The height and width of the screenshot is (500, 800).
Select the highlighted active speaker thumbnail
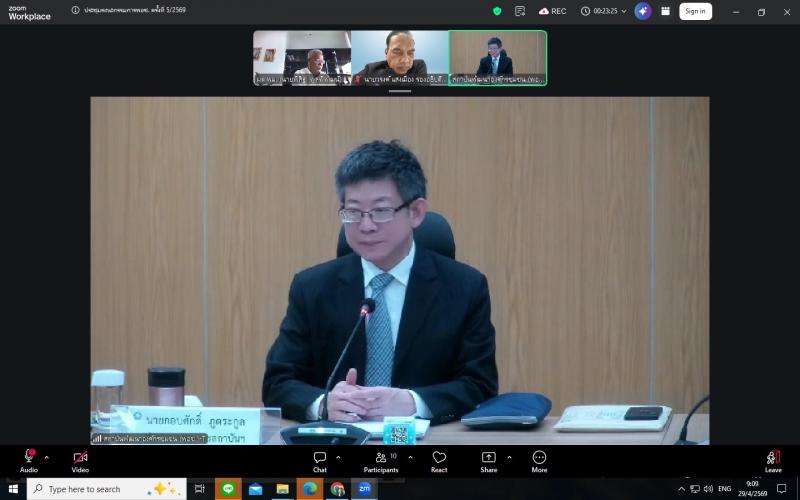(498, 58)
